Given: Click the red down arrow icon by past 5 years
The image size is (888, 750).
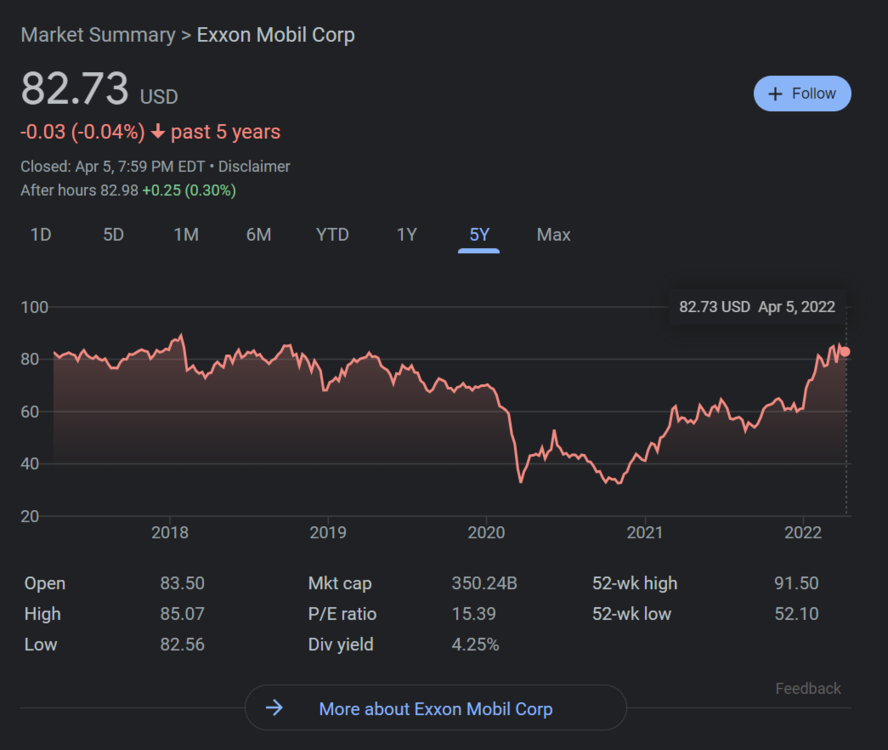Looking at the screenshot, I should click(x=158, y=132).
